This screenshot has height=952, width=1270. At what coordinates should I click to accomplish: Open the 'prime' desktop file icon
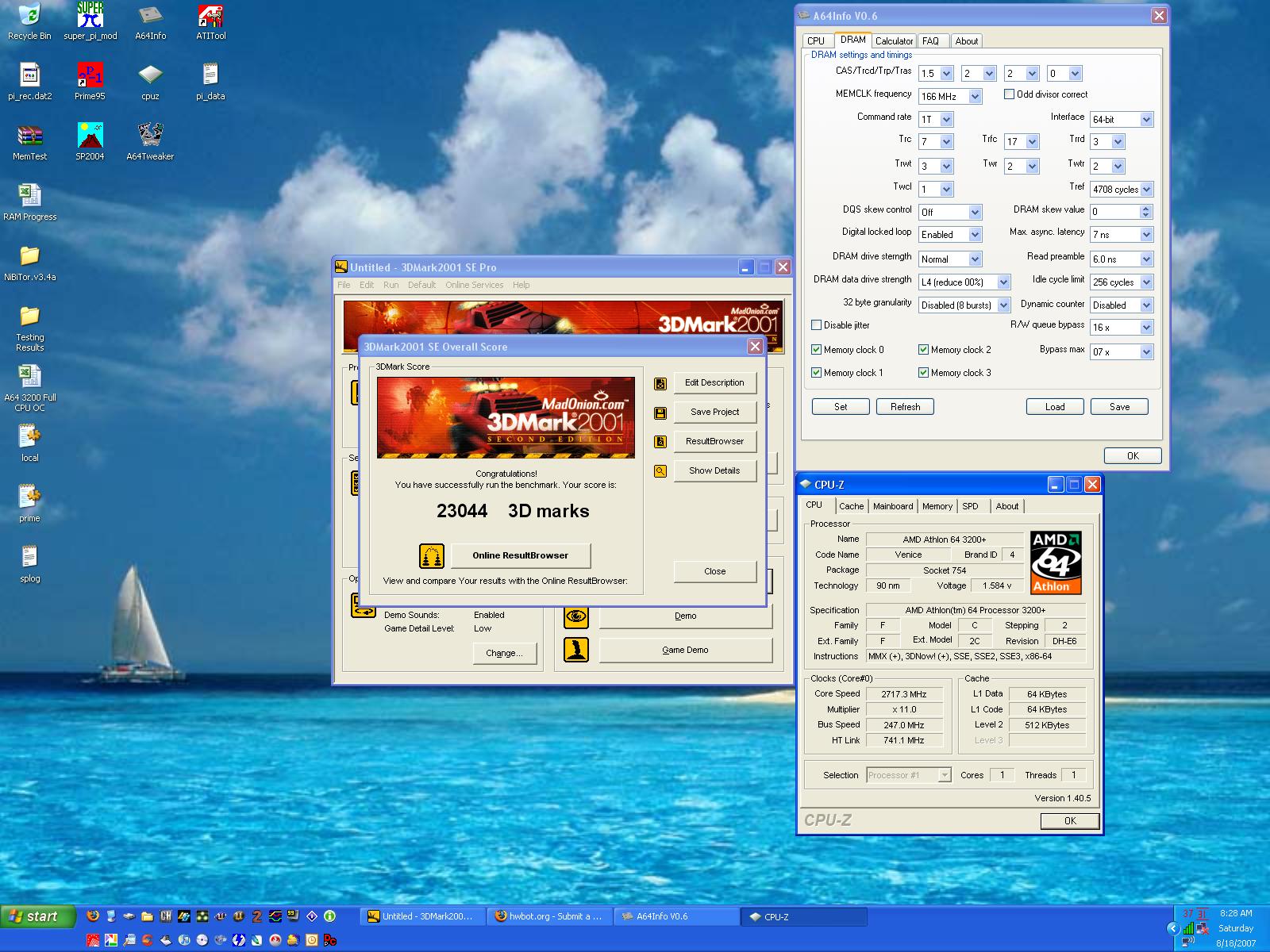[x=29, y=504]
